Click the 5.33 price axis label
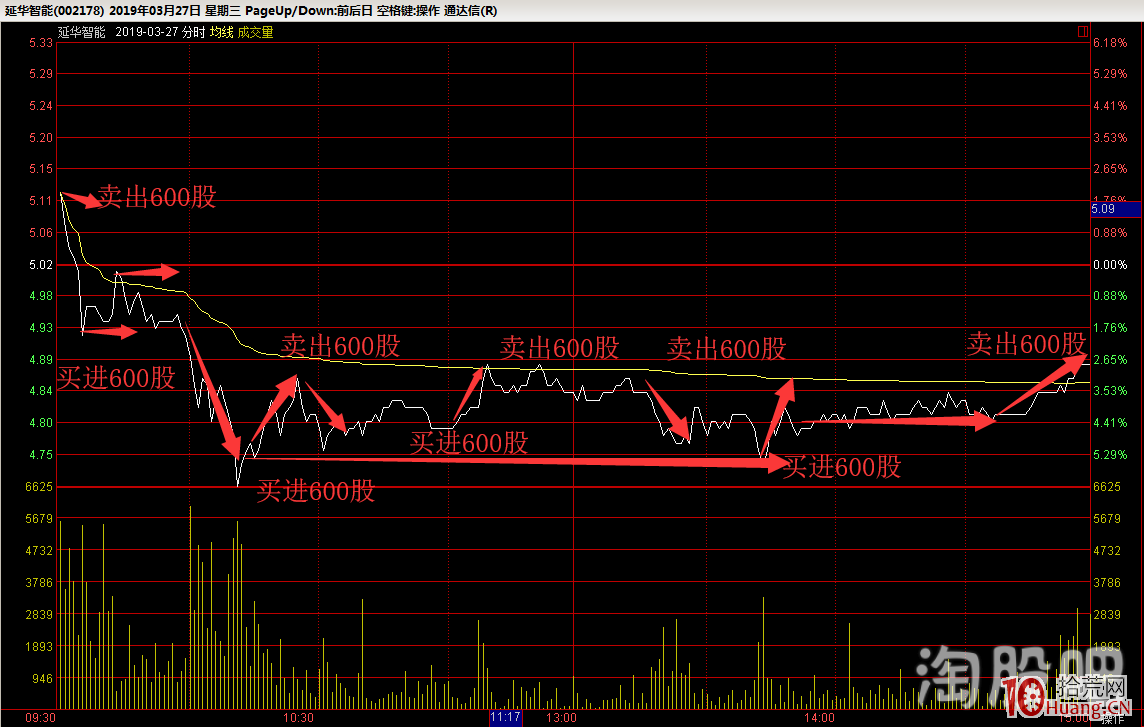This screenshot has height=727, width=1144. pos(41,43)
